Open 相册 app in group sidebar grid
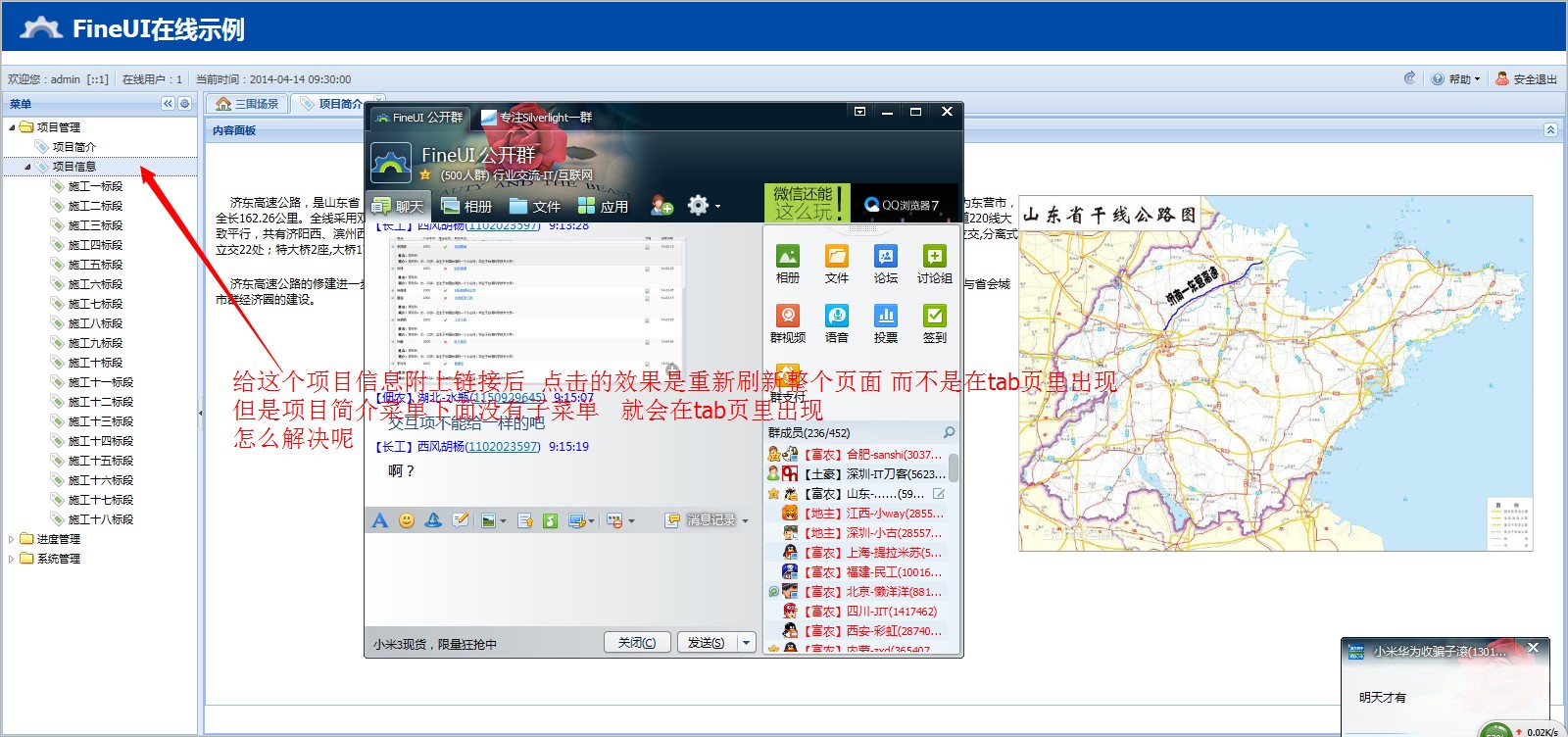The height and width of the screenshot is (737, 1568). coord(788,265)
